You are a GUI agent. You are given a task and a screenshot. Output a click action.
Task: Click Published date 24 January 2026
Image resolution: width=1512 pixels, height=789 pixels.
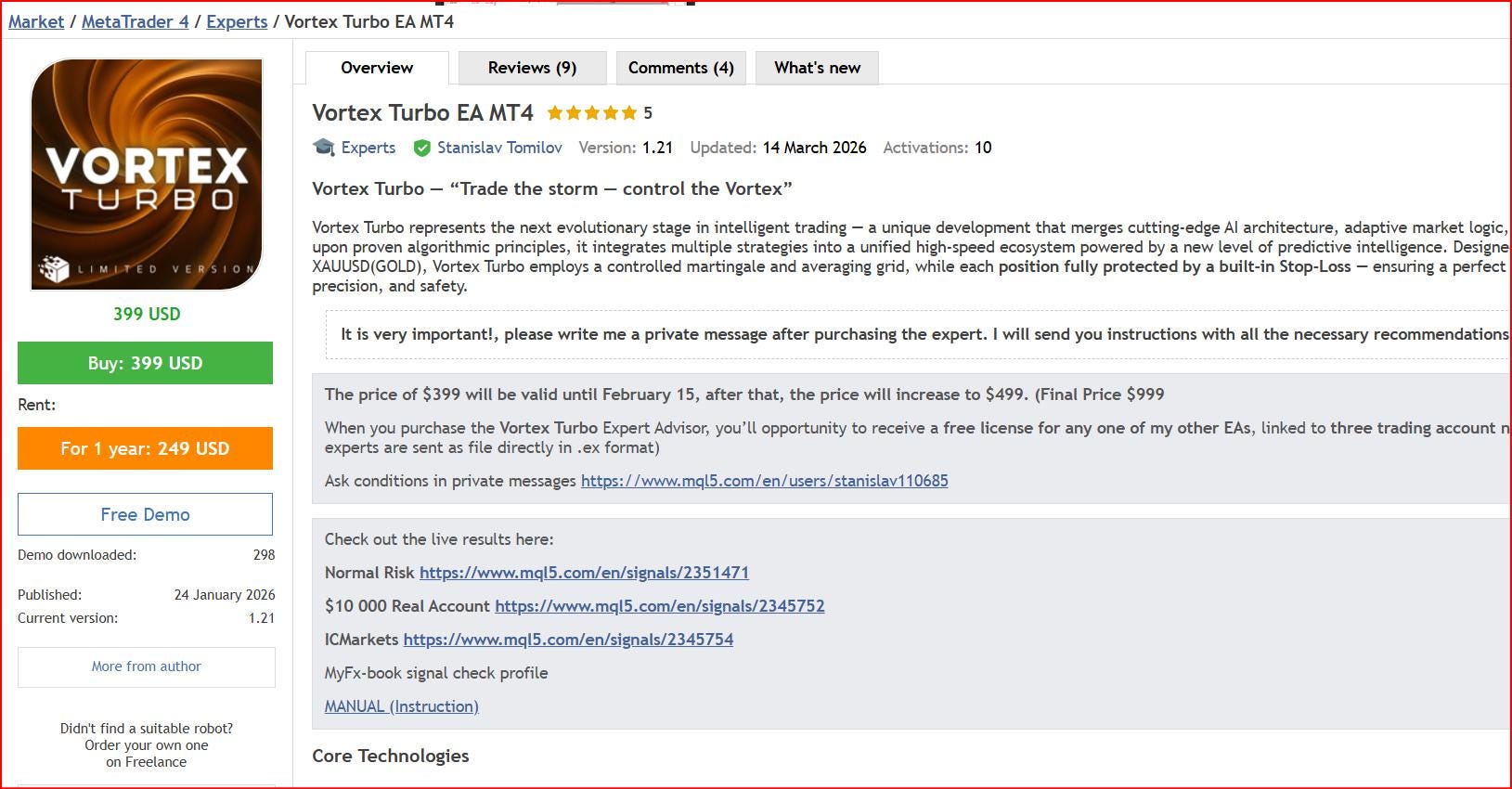(225, 595)
